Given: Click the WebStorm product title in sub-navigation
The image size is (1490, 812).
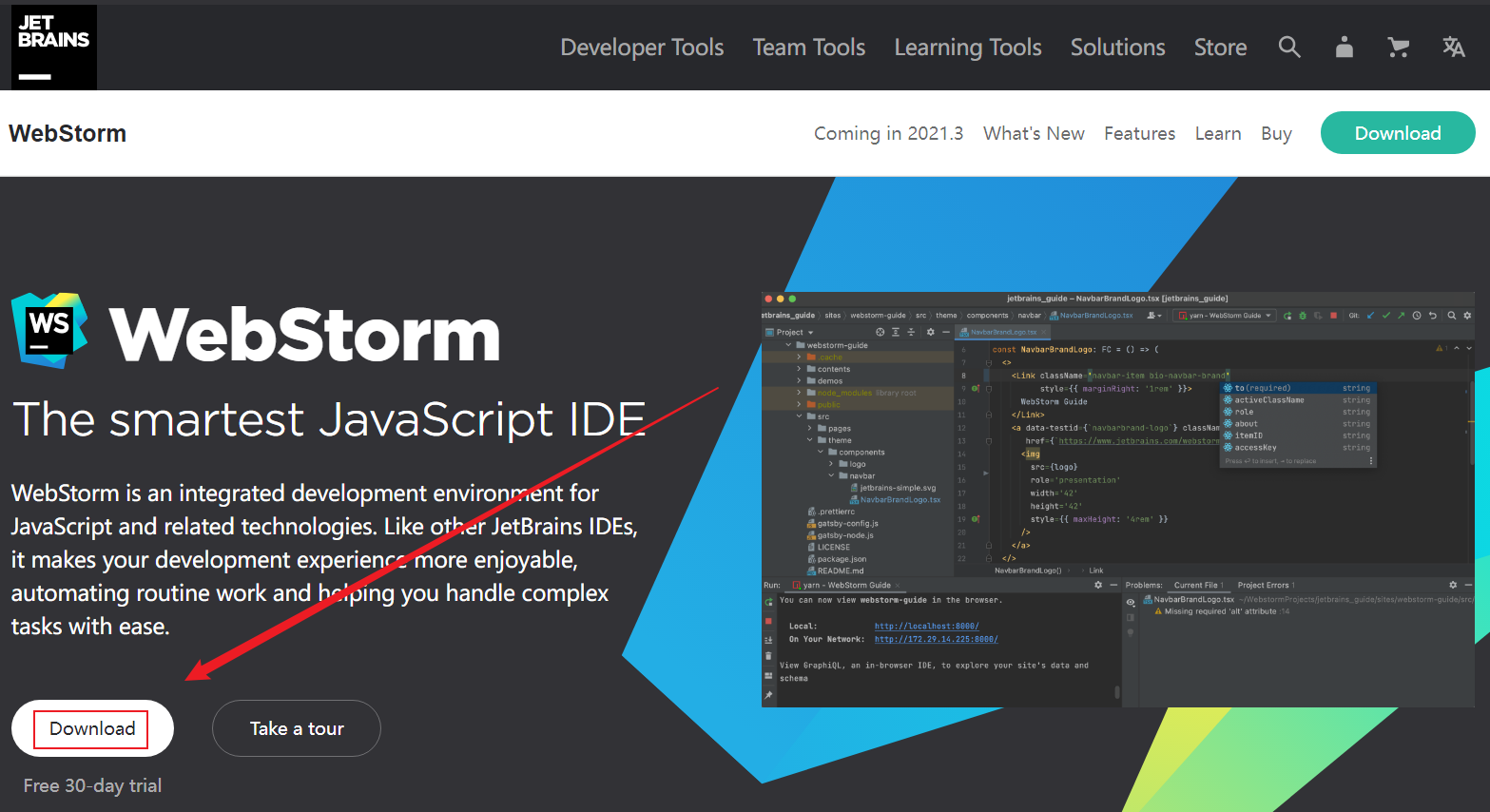Looking at the screenshot, I should pyautogui.click(x=68, y=133).
